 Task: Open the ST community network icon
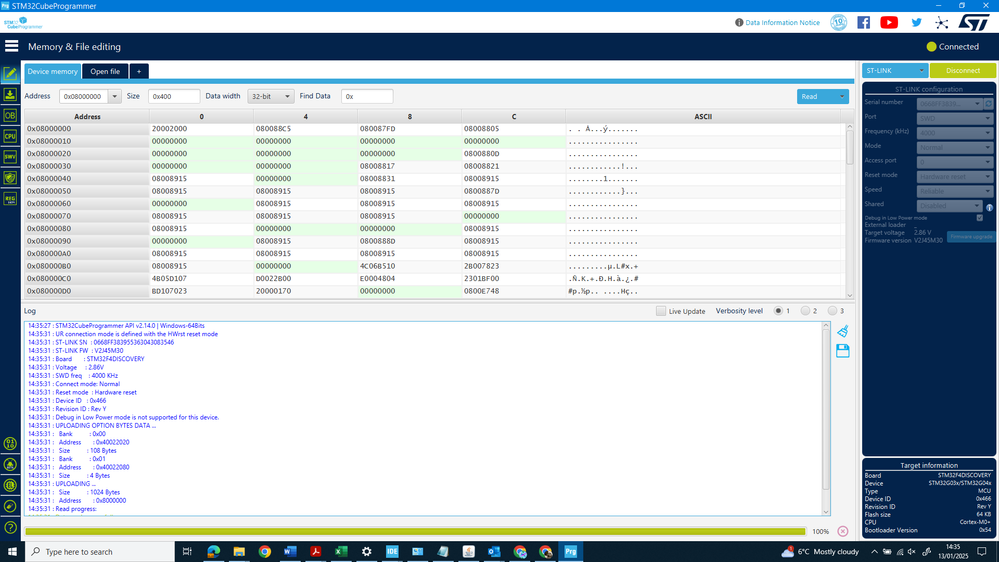coord(942,23)
